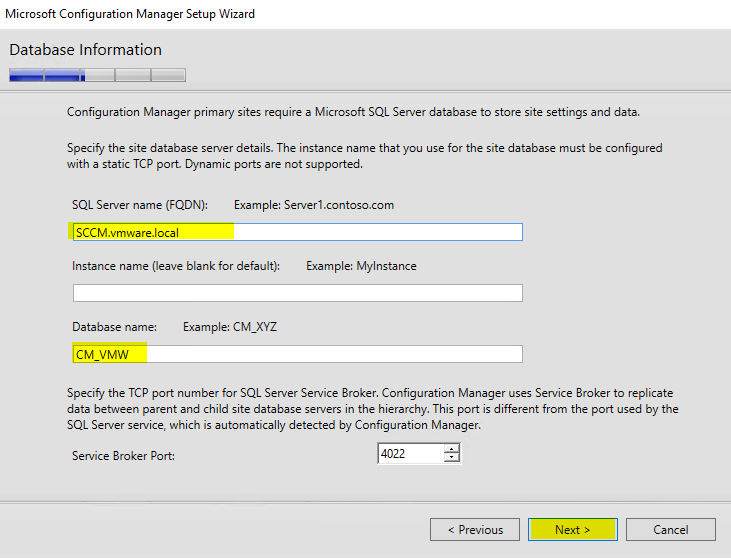Click the empty Instance name text box
This screenshot has width=731, height=558.
(297, 293)
